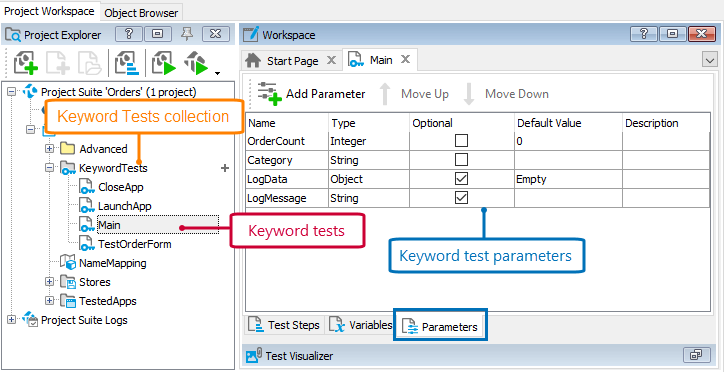Click the Integer type cell
This screenshot has width=724, height=372.
click(368, 141)
